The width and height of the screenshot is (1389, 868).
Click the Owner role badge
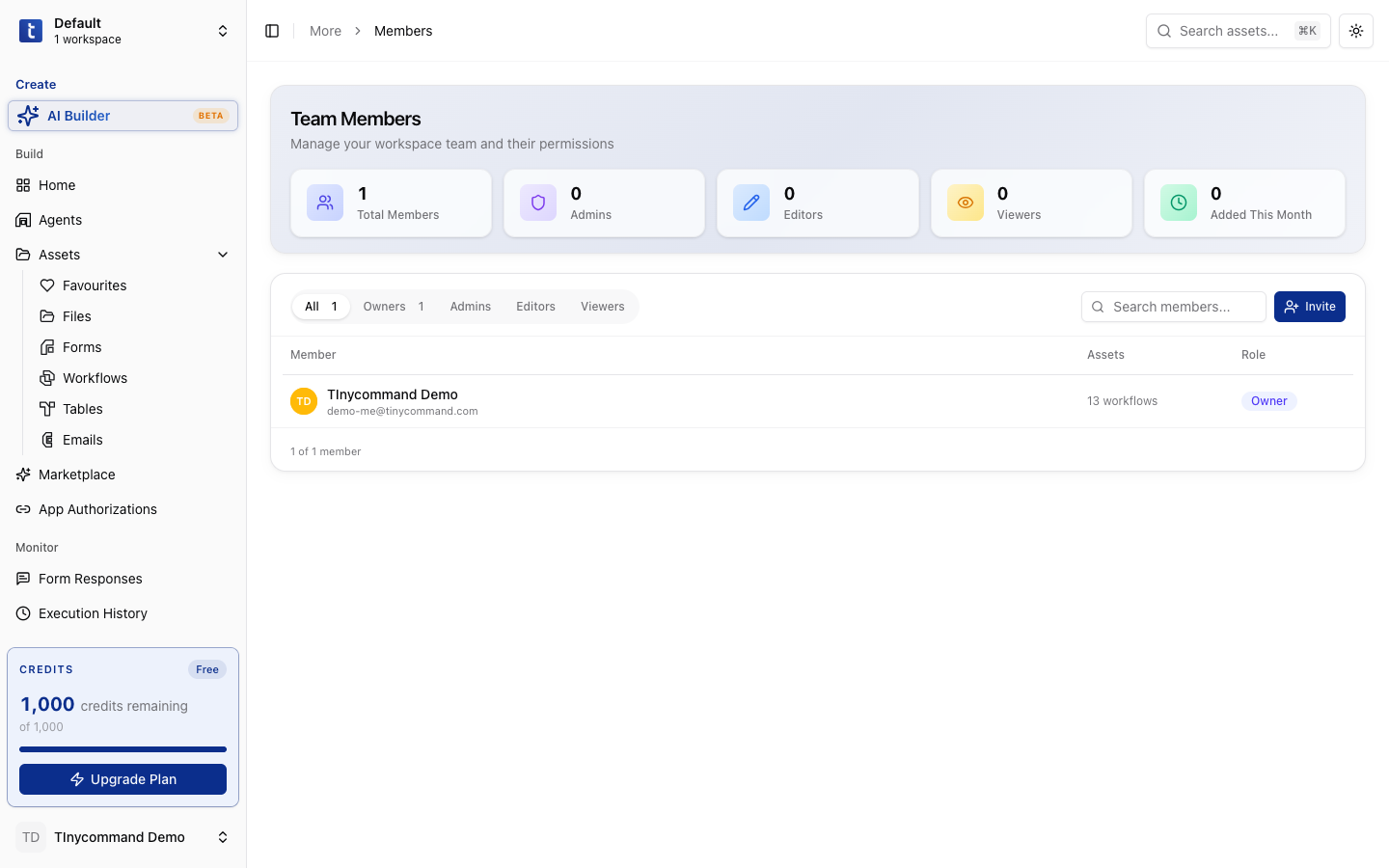pos(1269,401)
